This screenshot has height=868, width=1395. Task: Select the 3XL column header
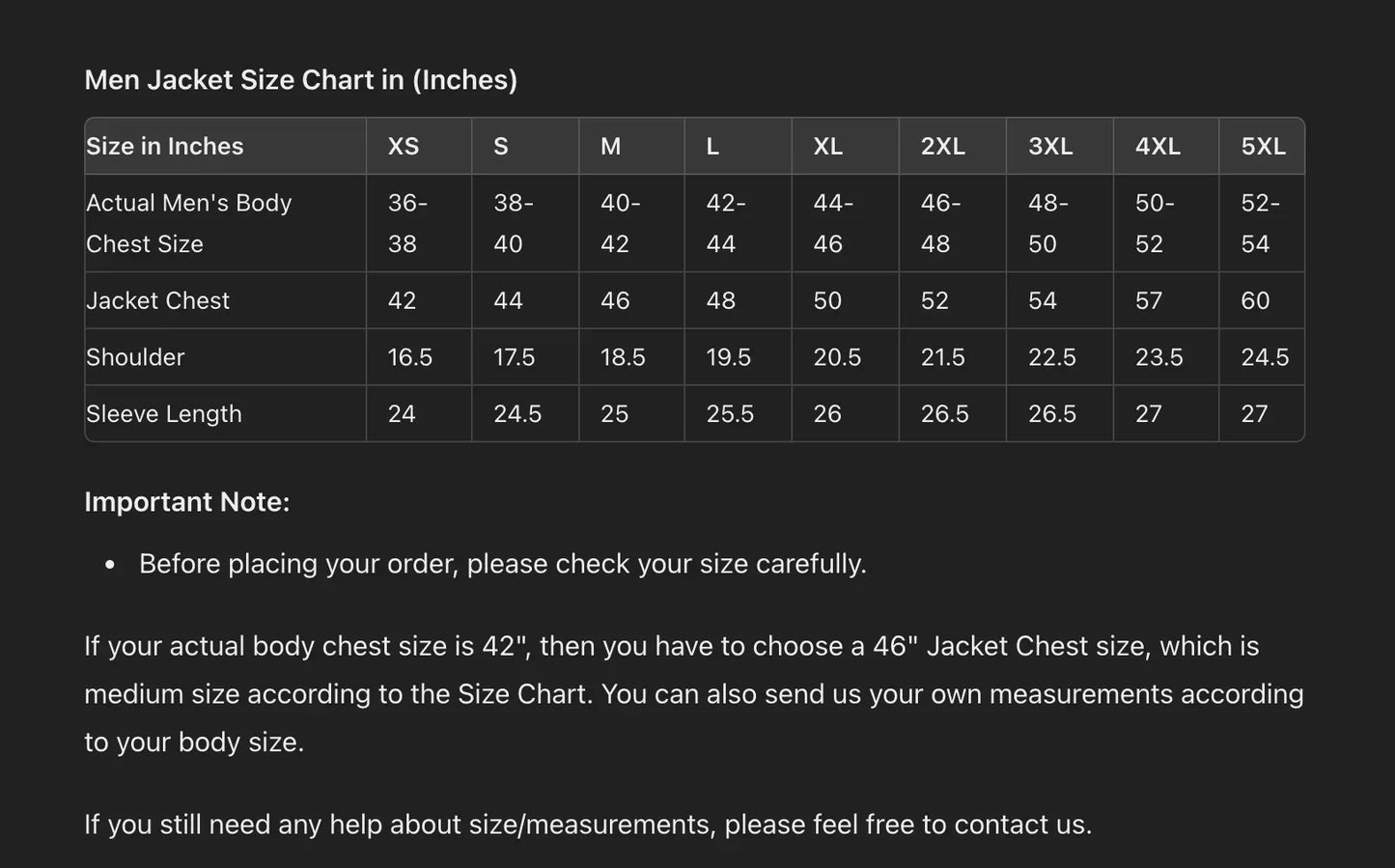click(x=1050, y=147)
